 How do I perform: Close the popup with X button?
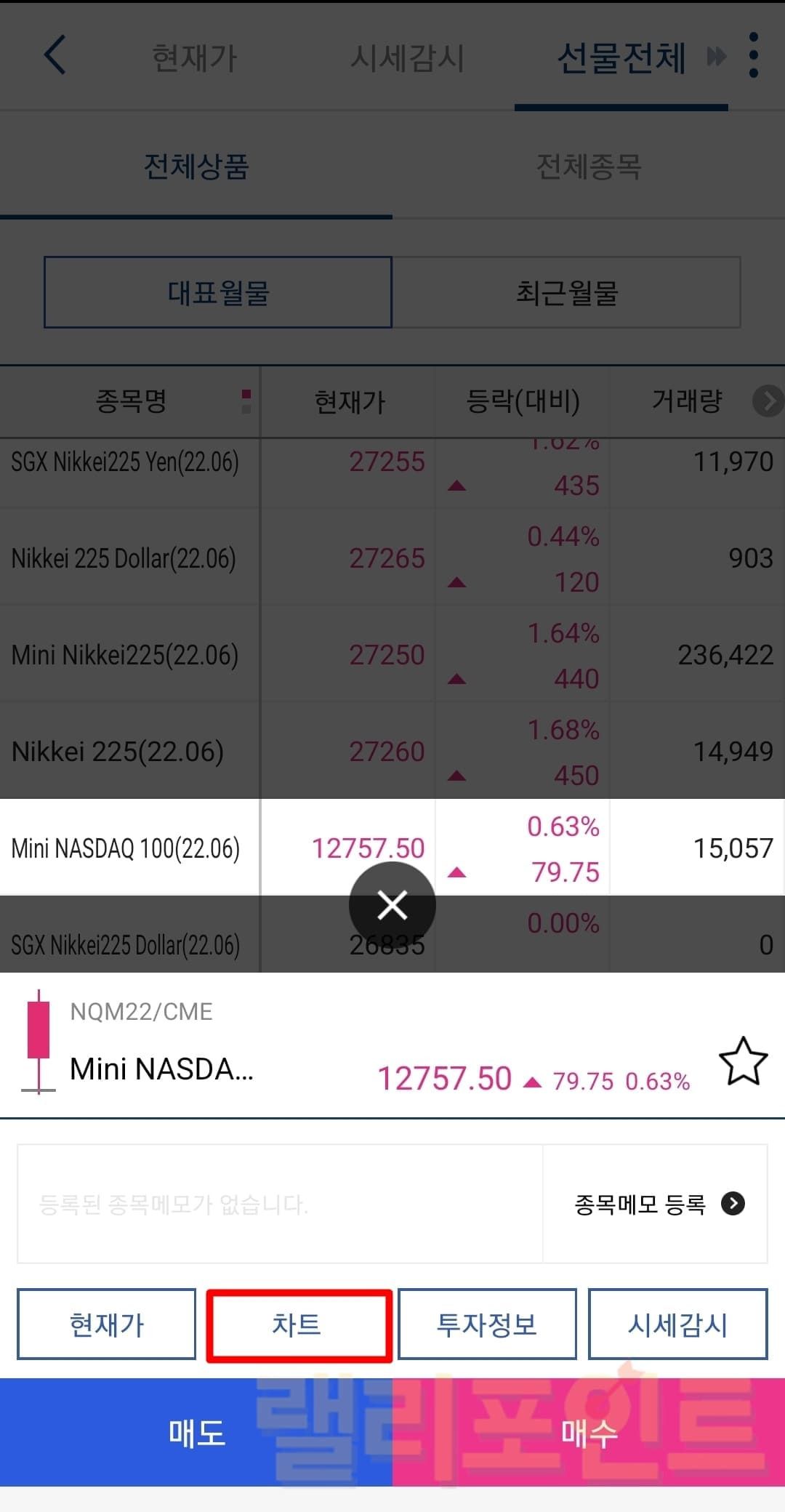coord(392,905)
